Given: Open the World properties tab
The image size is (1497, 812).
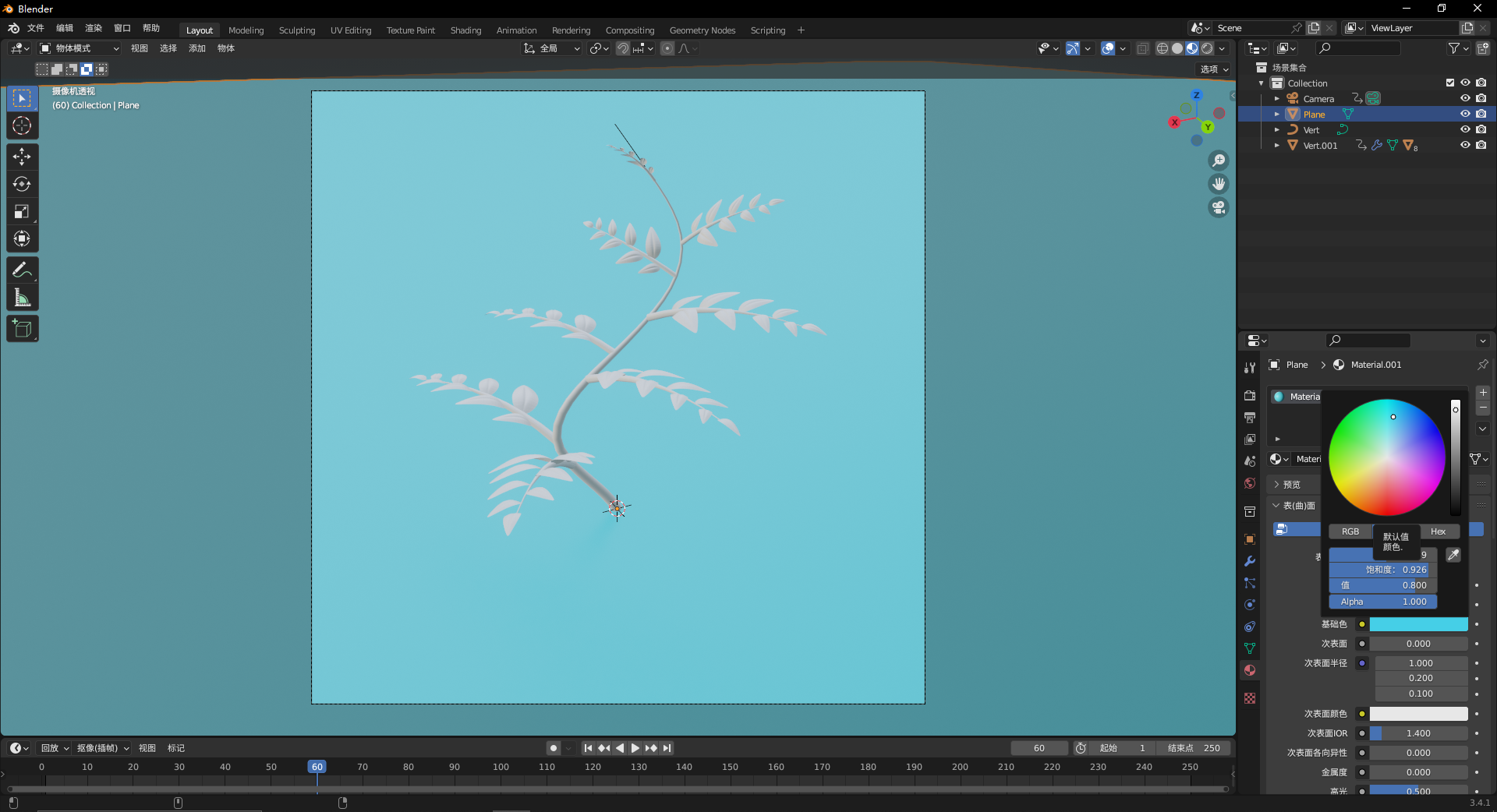Looking at the screenshot, I should (x=1250, y=483).
